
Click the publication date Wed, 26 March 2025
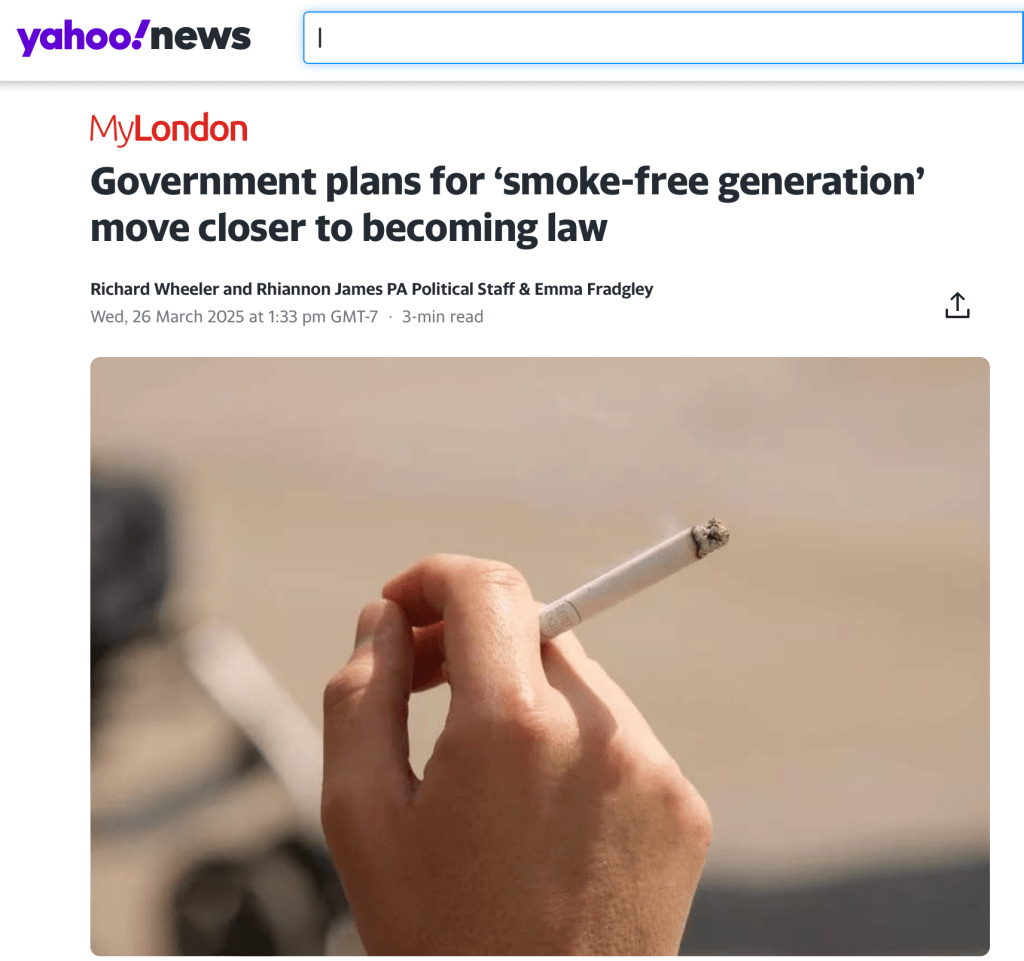coord(167,317)
